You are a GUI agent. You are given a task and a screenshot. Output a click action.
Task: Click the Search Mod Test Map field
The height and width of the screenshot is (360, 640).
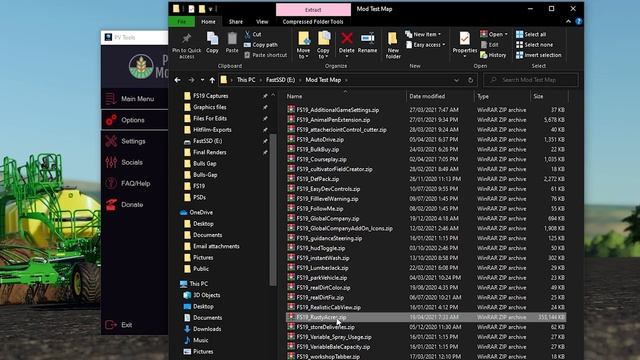pos(531,80)
